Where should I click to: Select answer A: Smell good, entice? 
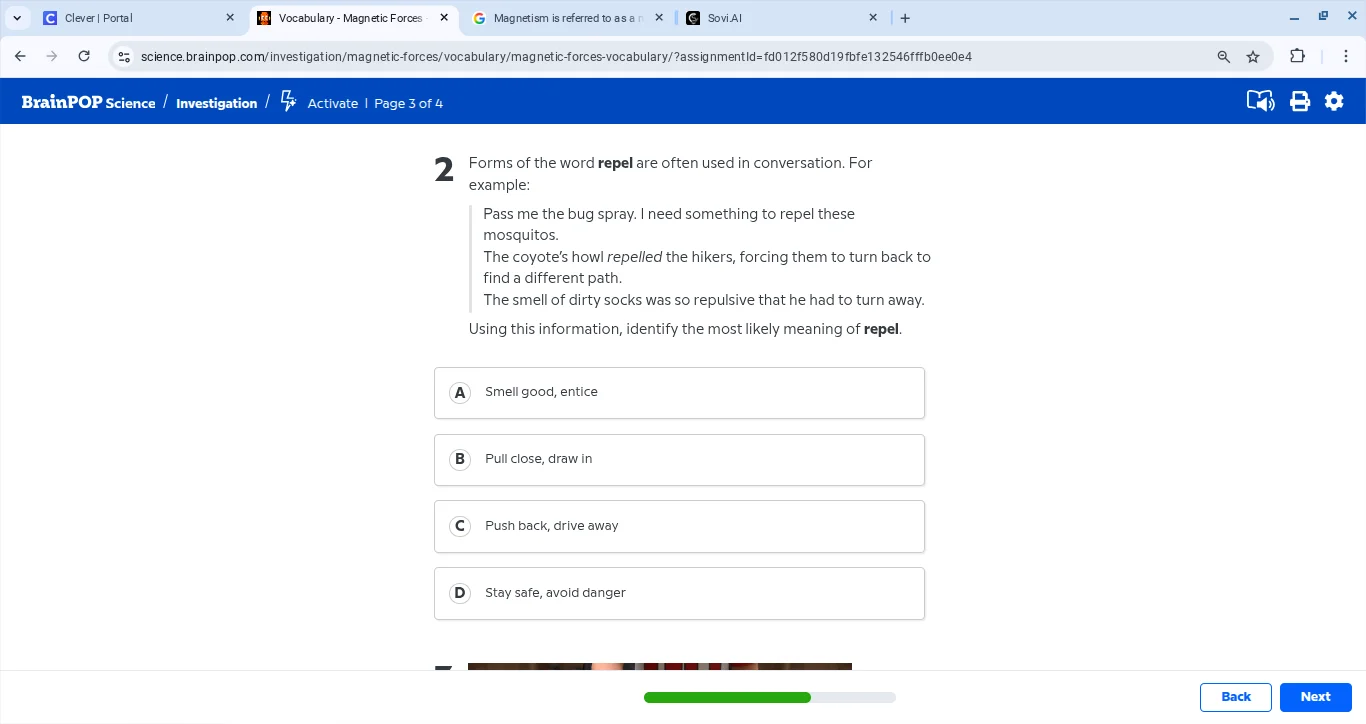pyautogui.click(x=679, y=392)
